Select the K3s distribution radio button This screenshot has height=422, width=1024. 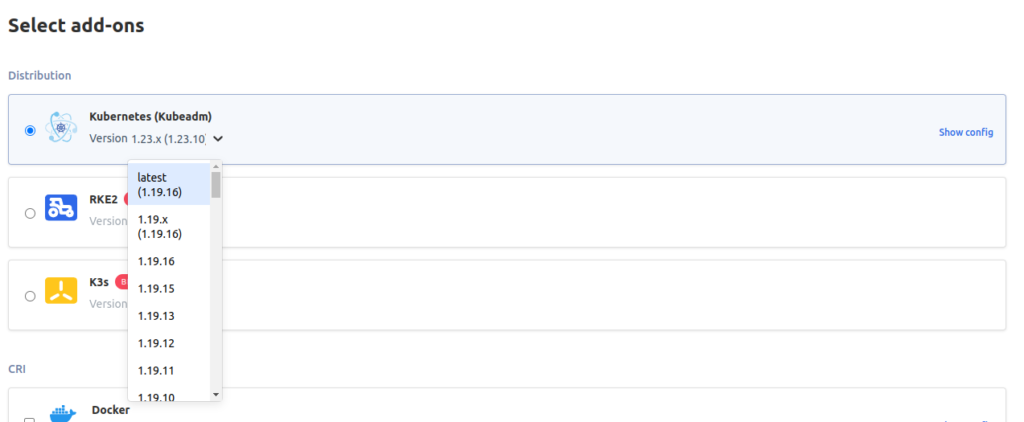click(29, 296)
